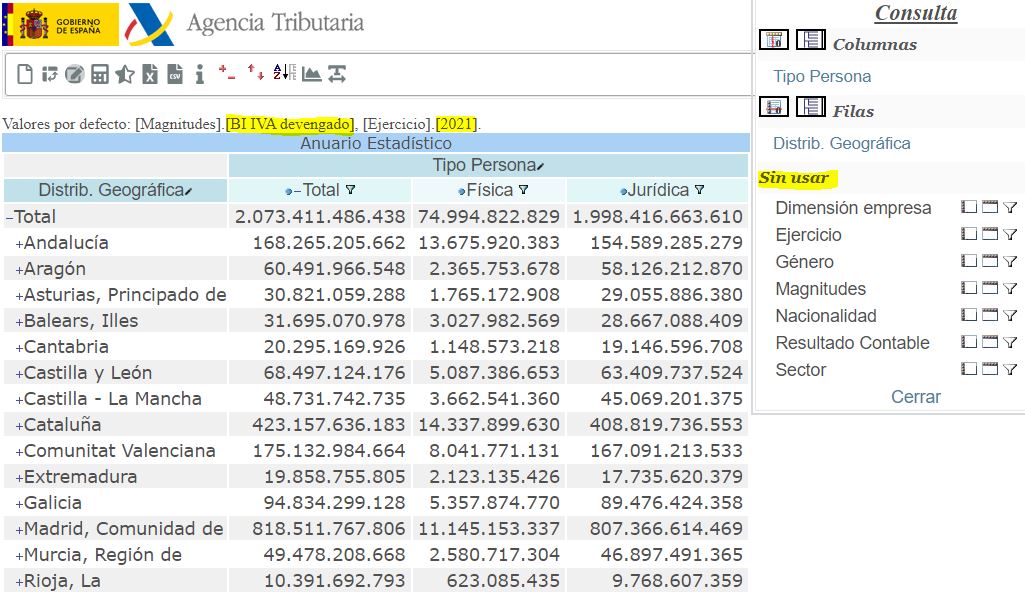
Task: Click the star favorites icon
Action: coord(125,74)
